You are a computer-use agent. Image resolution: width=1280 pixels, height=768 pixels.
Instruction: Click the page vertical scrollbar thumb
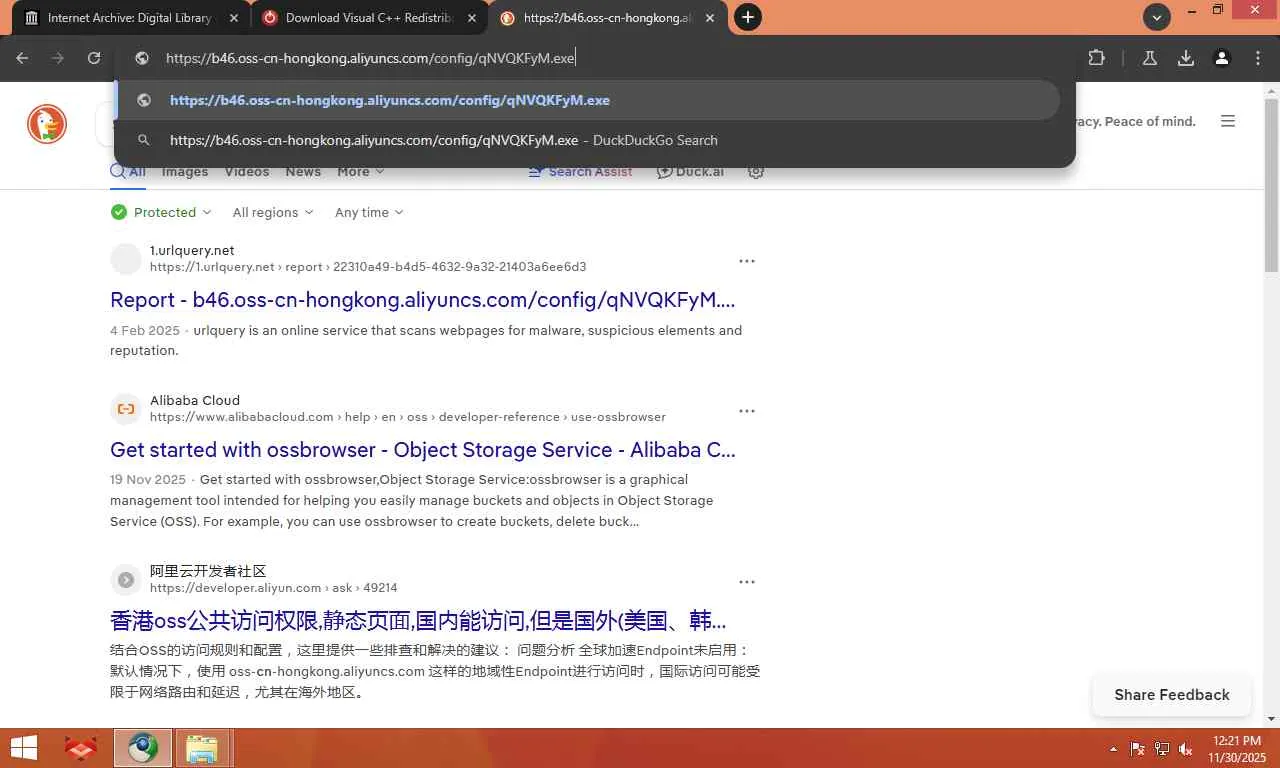click(x=1271, y=185)
